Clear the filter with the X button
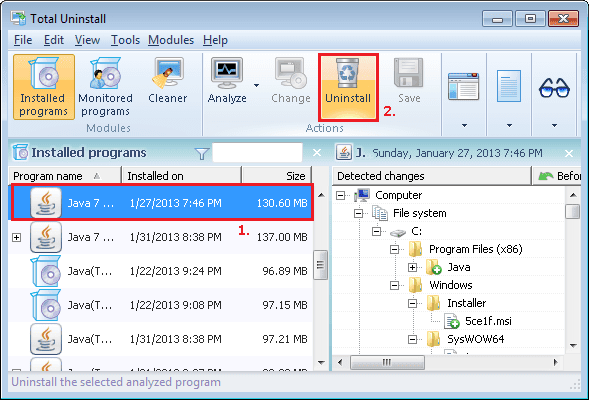This screenshot has width=589, height=400. point(317,152)
